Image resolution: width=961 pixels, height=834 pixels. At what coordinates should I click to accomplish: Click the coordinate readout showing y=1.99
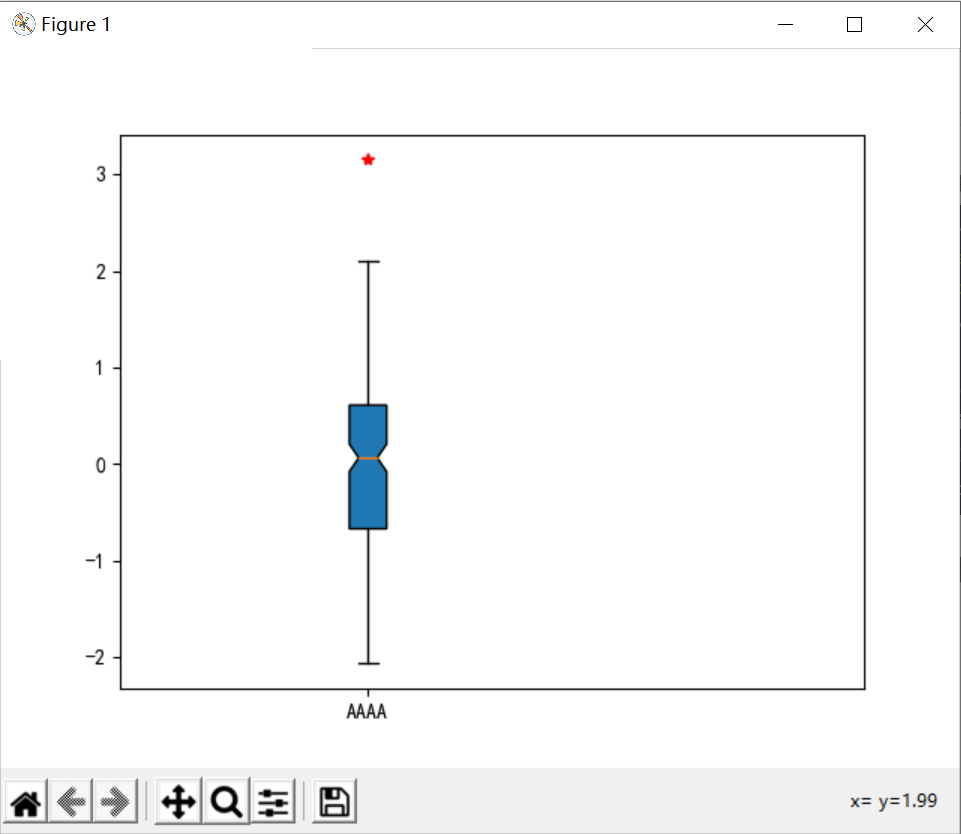(893, 800)
